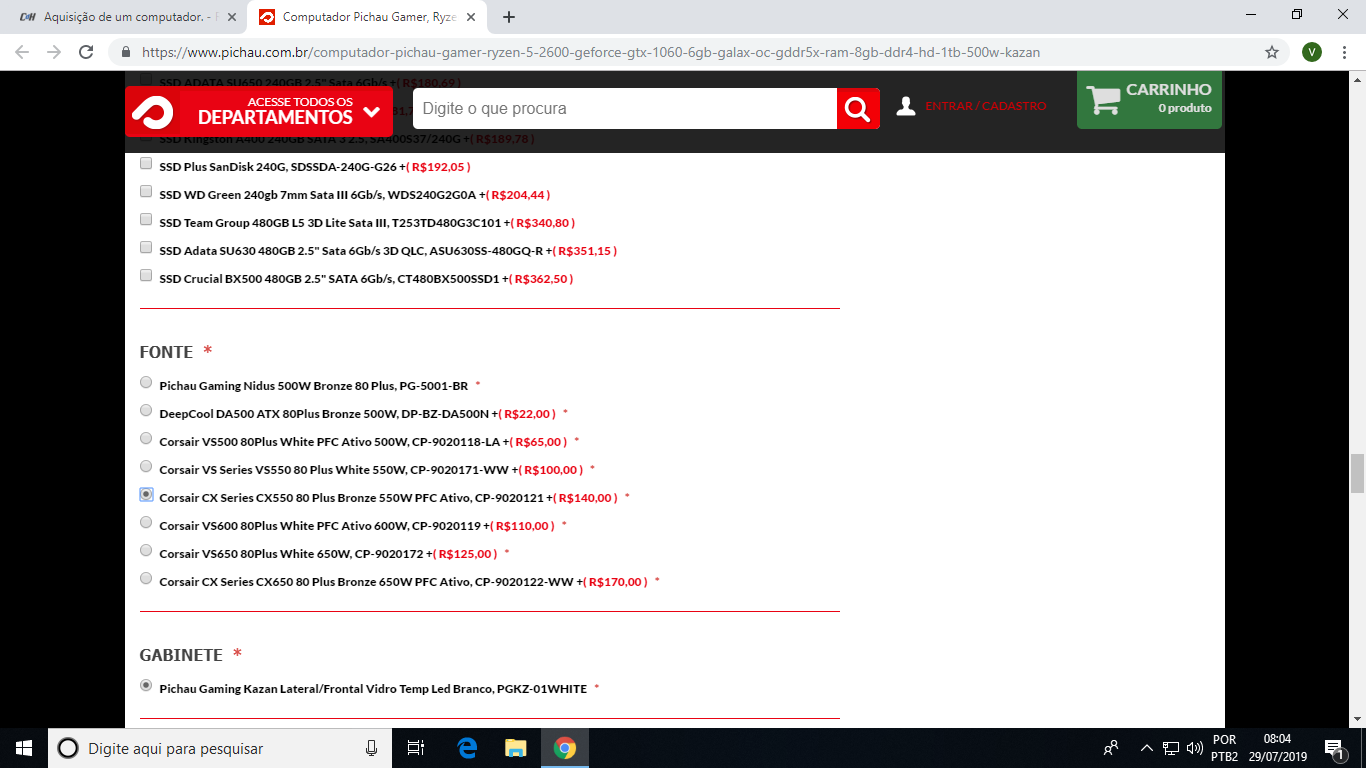Open the Chrome profile avatar
The width and height of the screenshot is (1366, 768).
[x=1312, y=52]
